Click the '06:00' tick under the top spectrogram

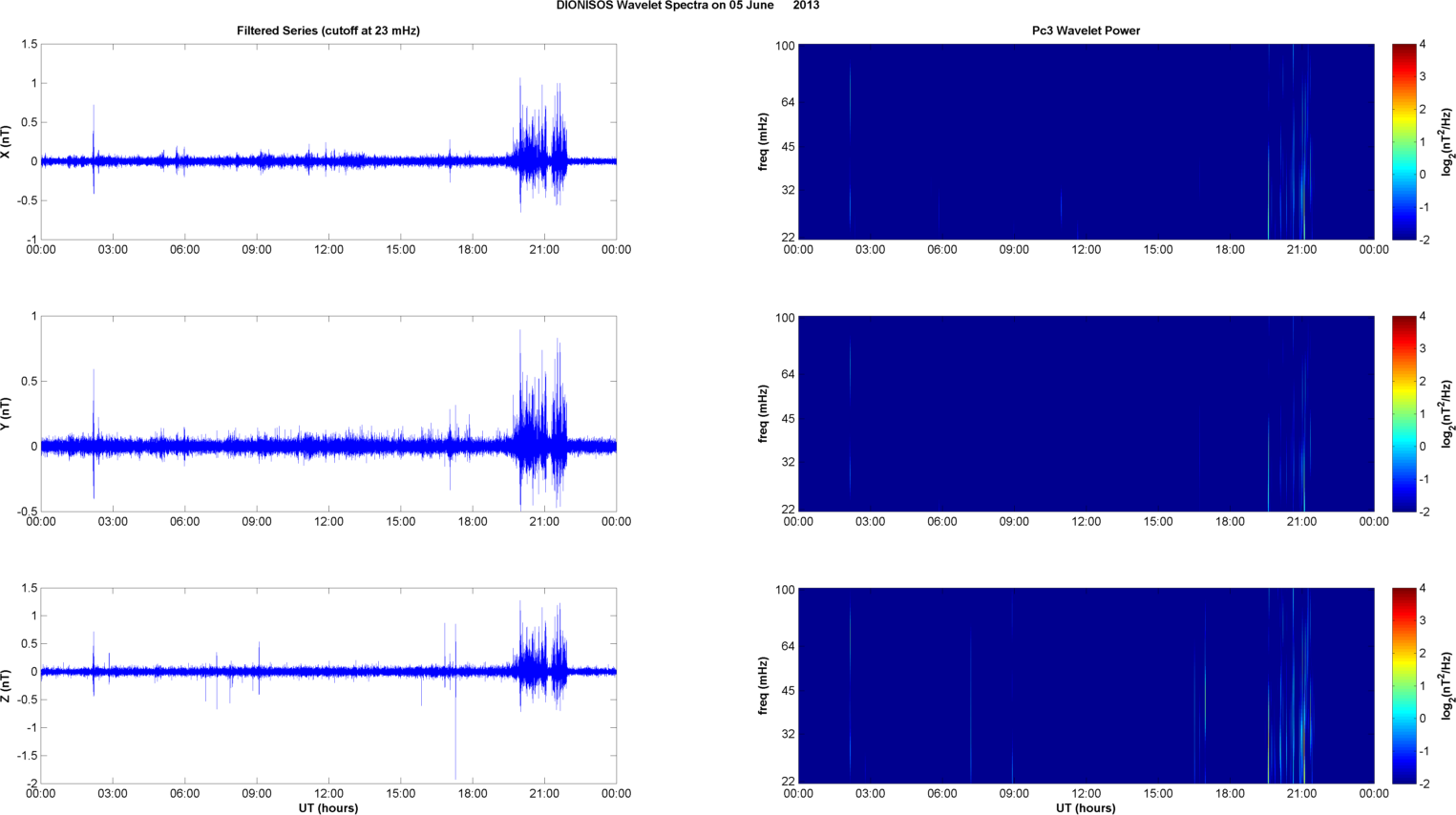pyautogui.click(x=942, y=250)
